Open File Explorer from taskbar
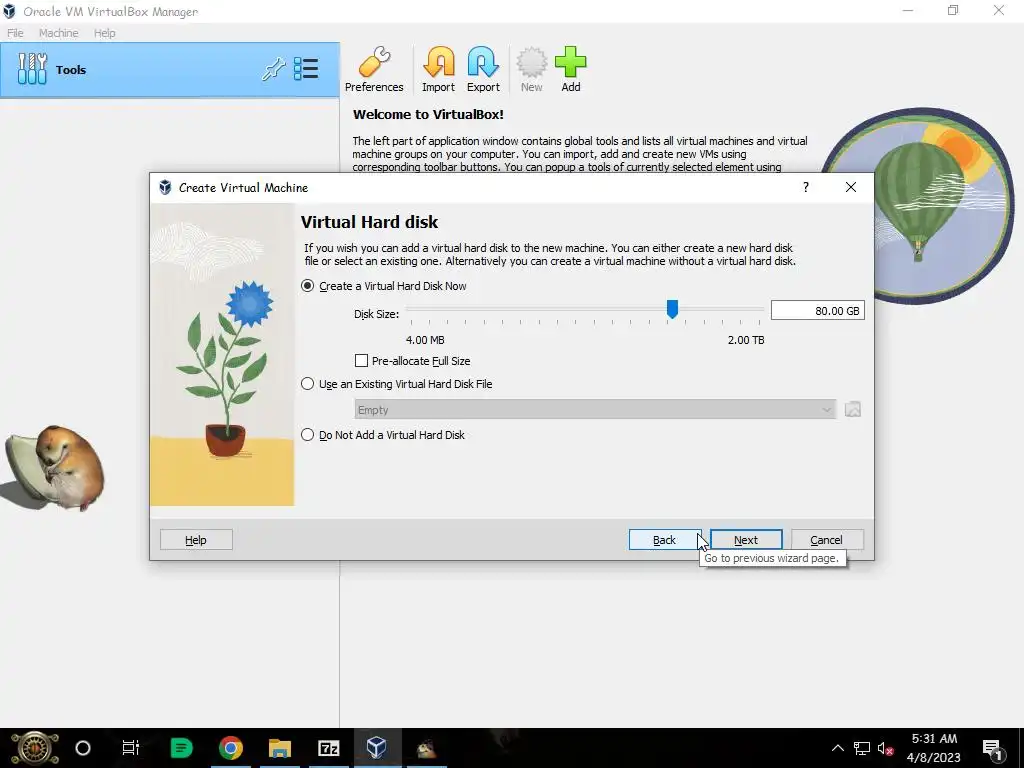 pyautogui.click(x=280, y=748)
